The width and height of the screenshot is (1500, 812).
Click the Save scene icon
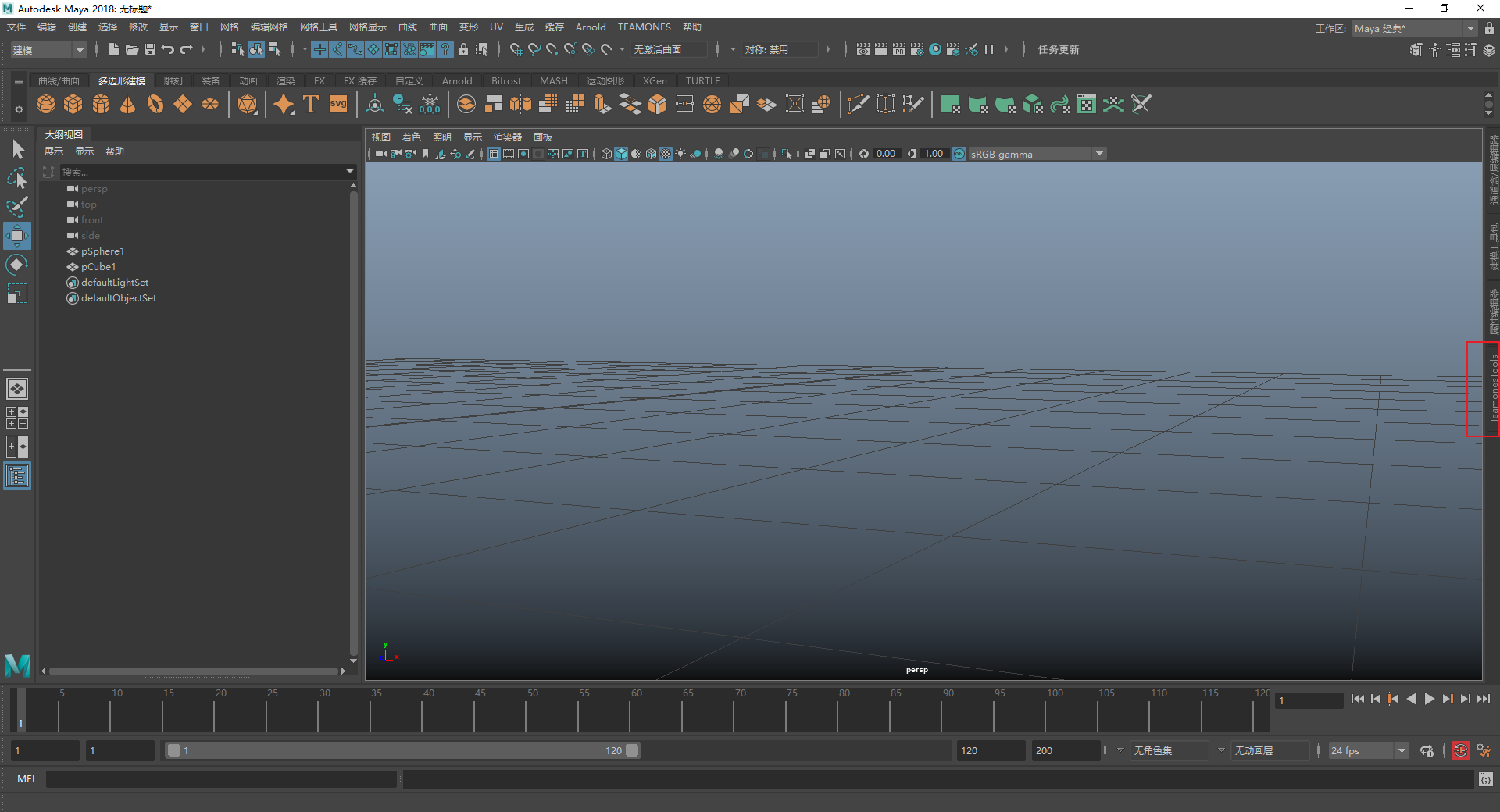pos(150,49)
